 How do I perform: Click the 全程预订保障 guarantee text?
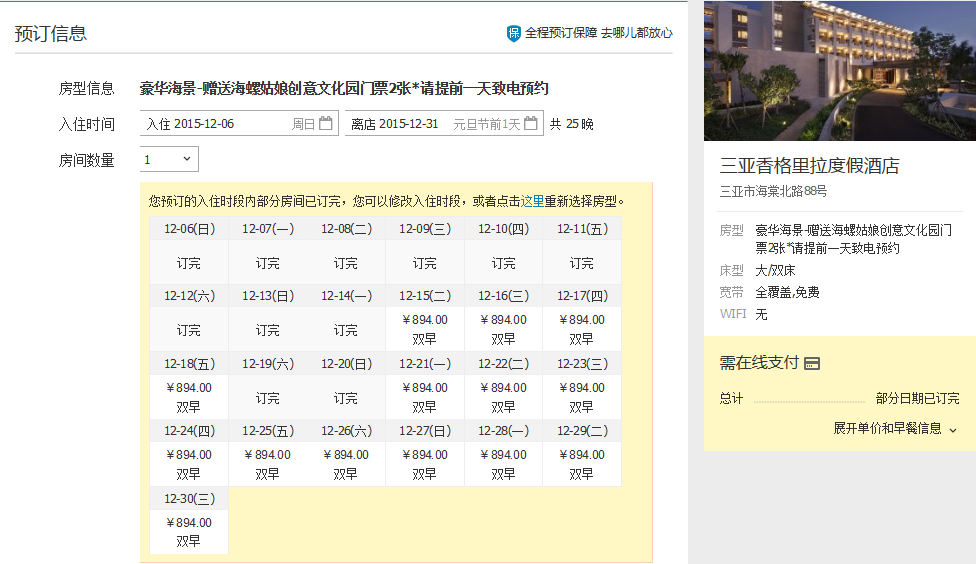click(x=560, y=33)
